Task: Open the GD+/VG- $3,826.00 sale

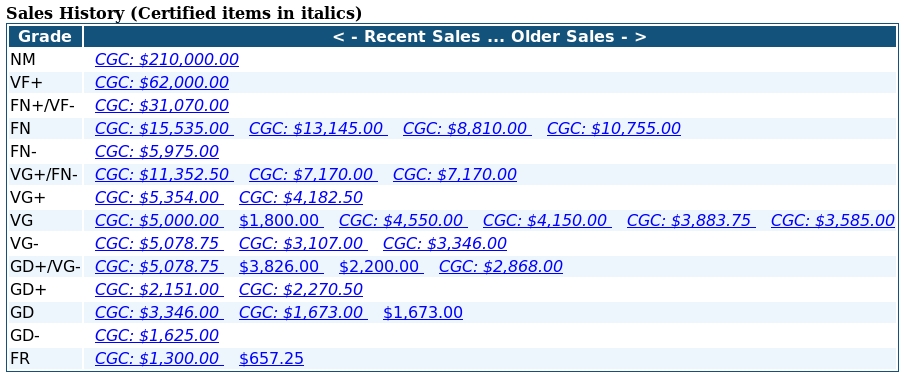Action: 281,266
